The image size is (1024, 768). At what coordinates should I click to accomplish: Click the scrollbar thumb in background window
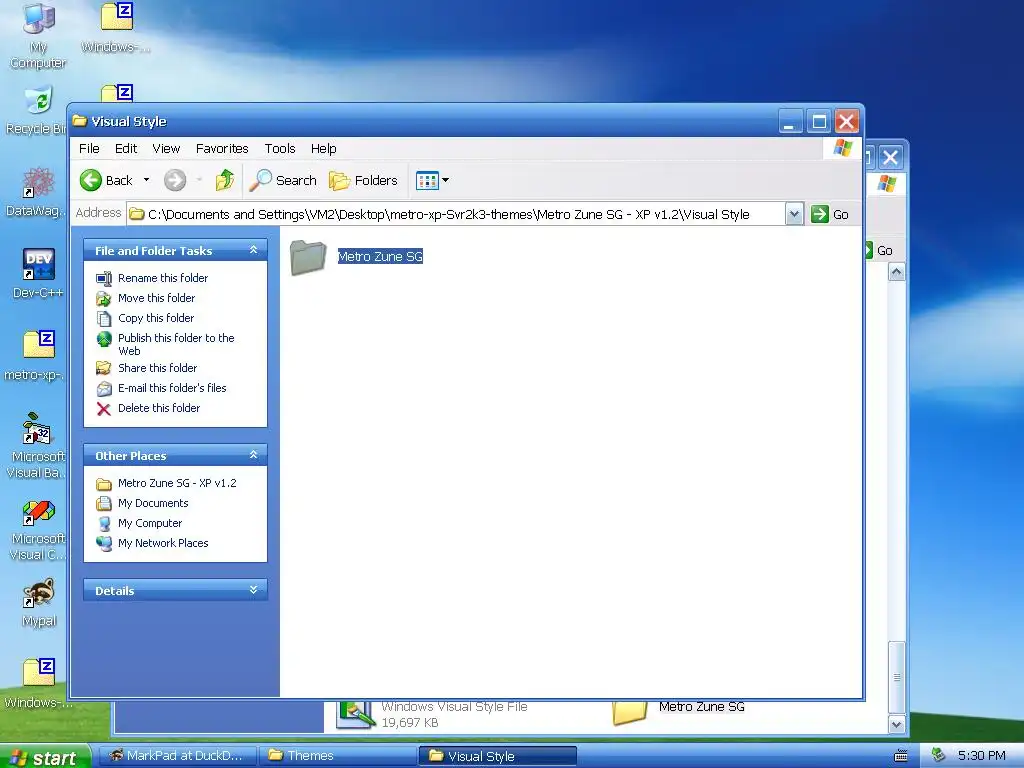(897, 677)
